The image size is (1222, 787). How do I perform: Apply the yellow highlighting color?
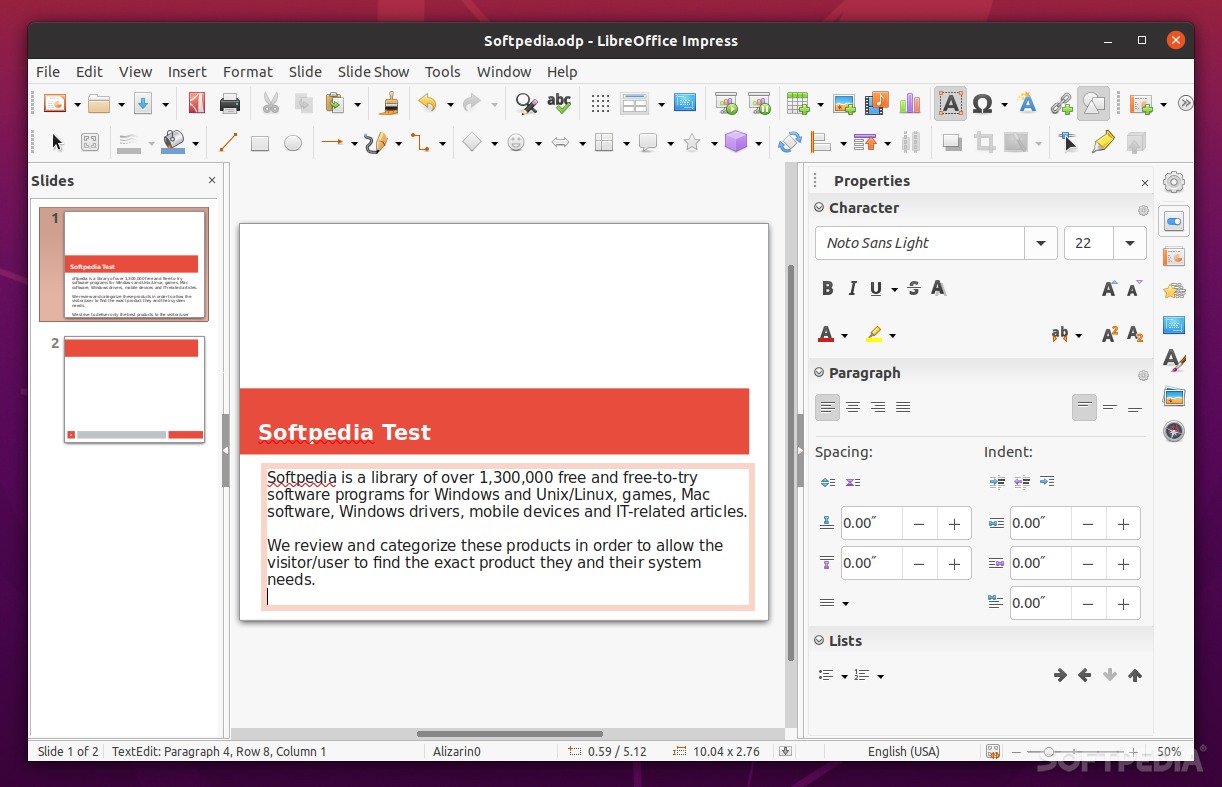[874, 334]
